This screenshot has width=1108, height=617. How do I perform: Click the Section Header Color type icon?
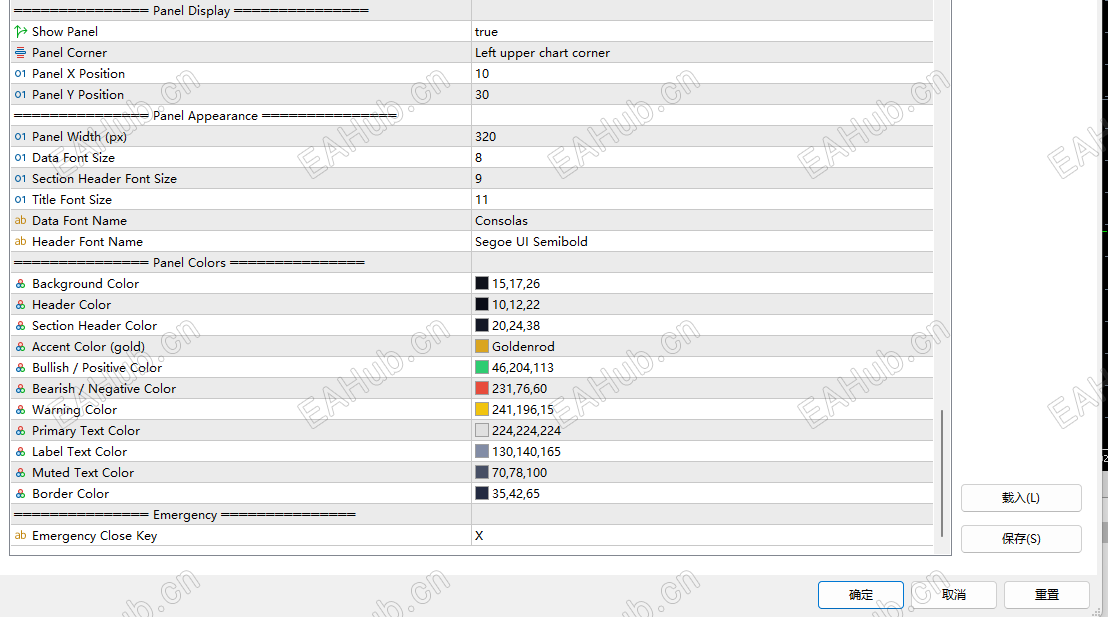[20, 326]
